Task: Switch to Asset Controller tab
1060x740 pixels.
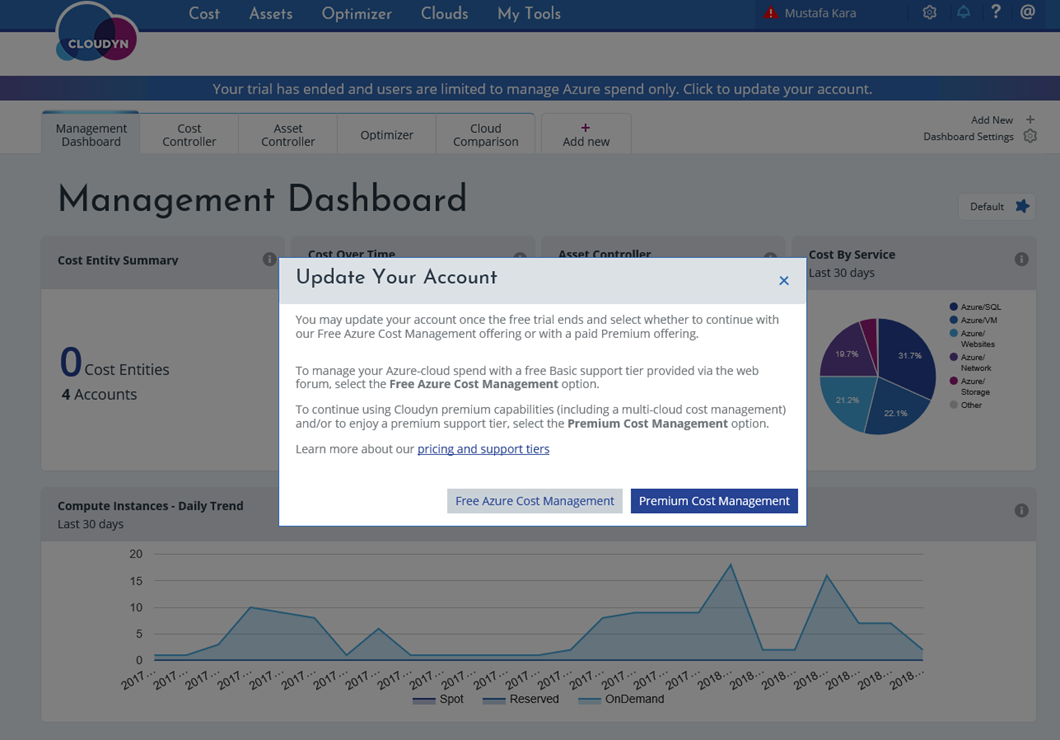Action: click(x=288, y=134)
